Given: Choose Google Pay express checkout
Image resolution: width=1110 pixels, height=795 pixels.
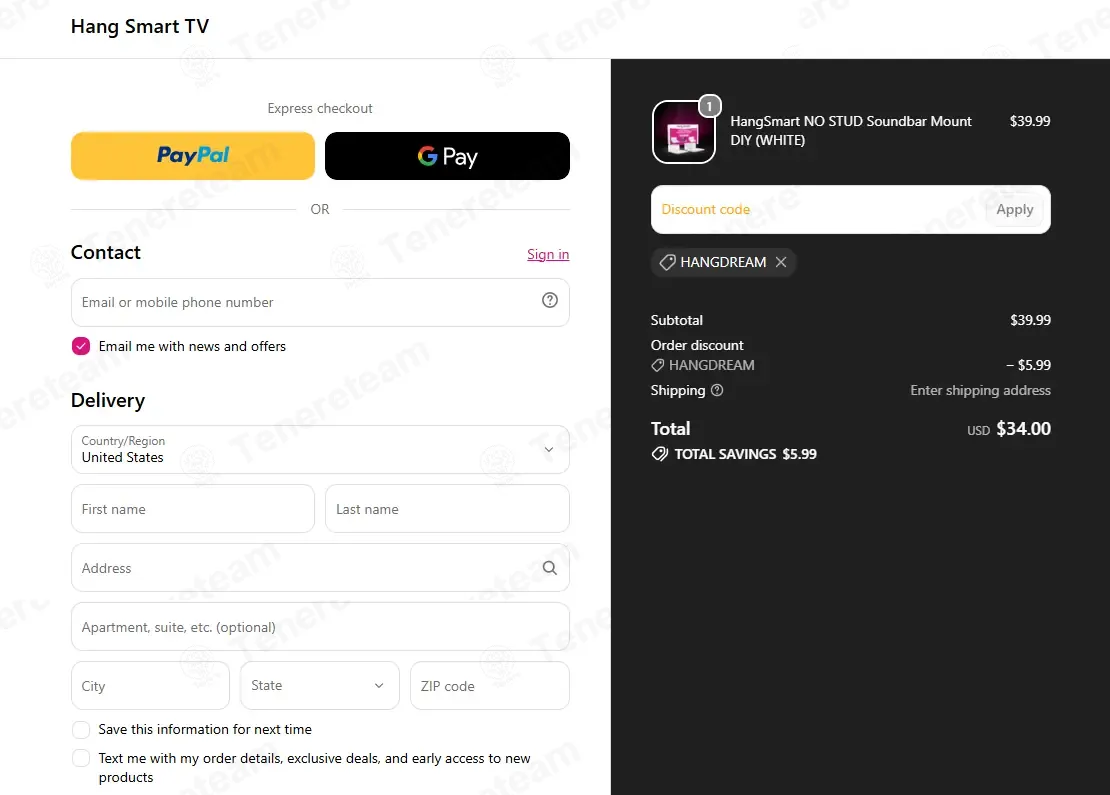Looking at the screenshot, I should click(447, 156).
